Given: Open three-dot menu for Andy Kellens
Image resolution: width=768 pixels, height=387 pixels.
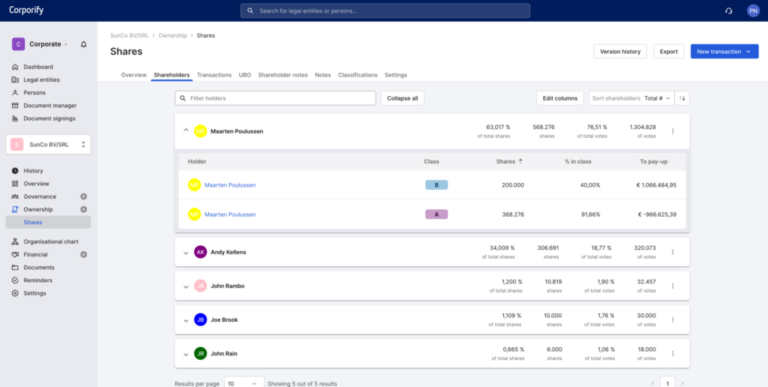Looking at the screenshot, I should pyautogui.click(x=672, y=252).
